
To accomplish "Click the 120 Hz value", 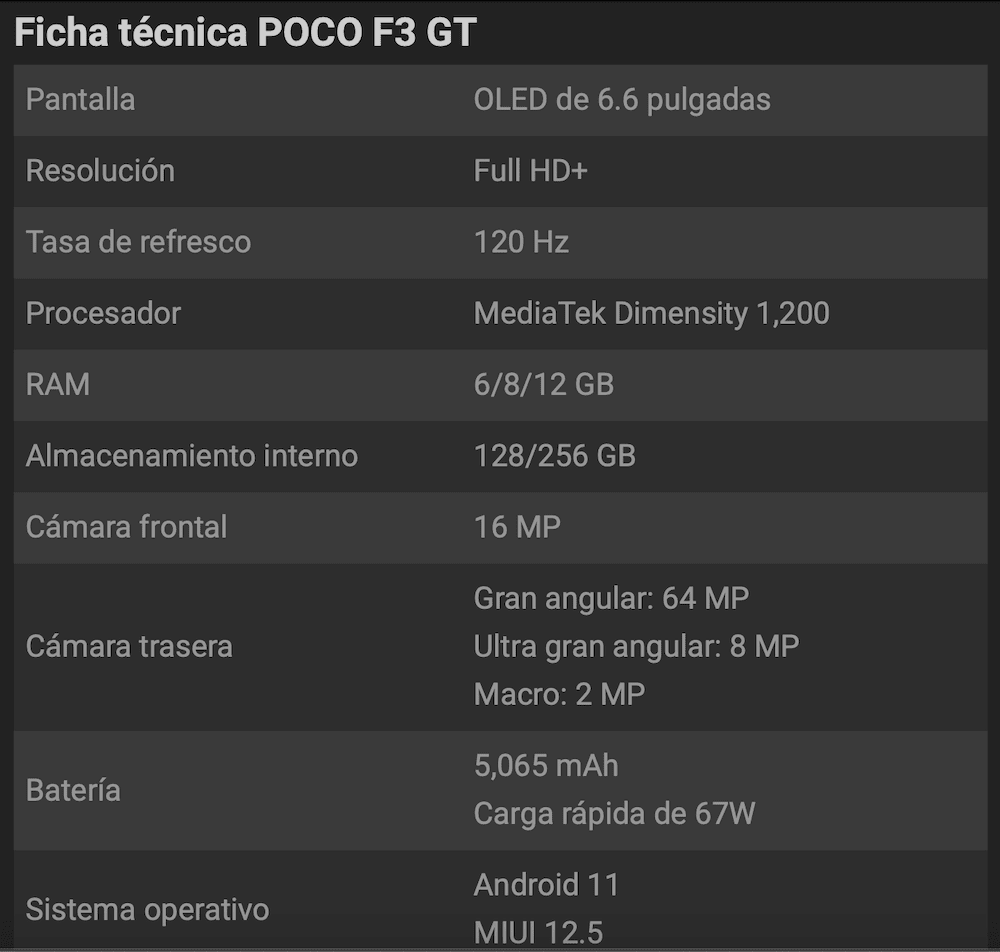I will point(521,242).
